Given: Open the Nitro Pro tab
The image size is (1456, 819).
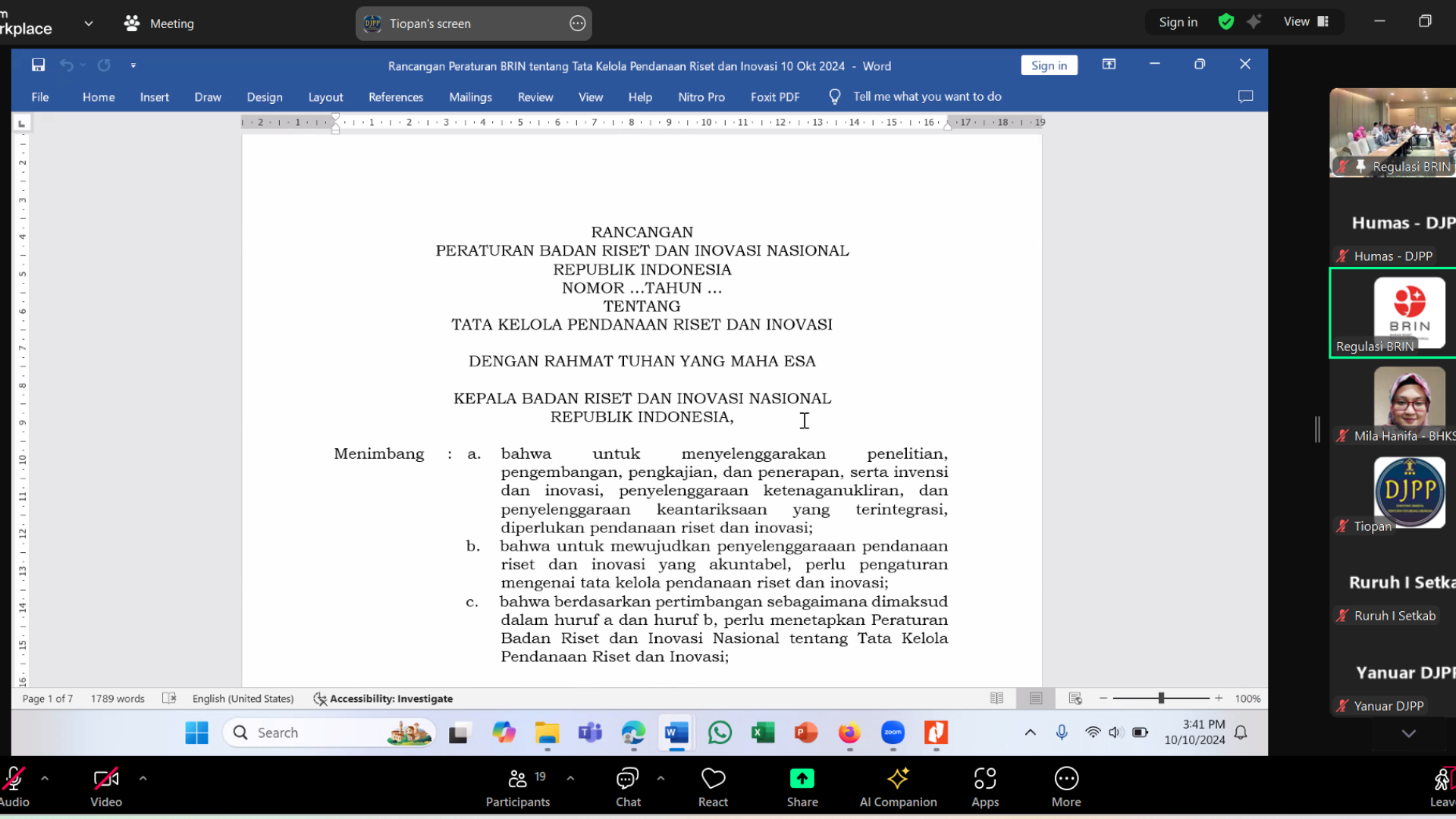Looking at the screenshot, I should coord(701,97).
